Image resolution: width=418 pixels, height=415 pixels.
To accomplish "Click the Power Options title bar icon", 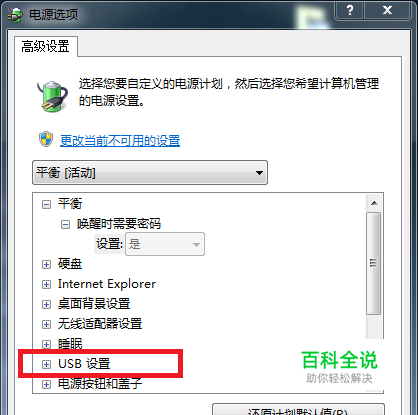I will (x=15, y=15).
